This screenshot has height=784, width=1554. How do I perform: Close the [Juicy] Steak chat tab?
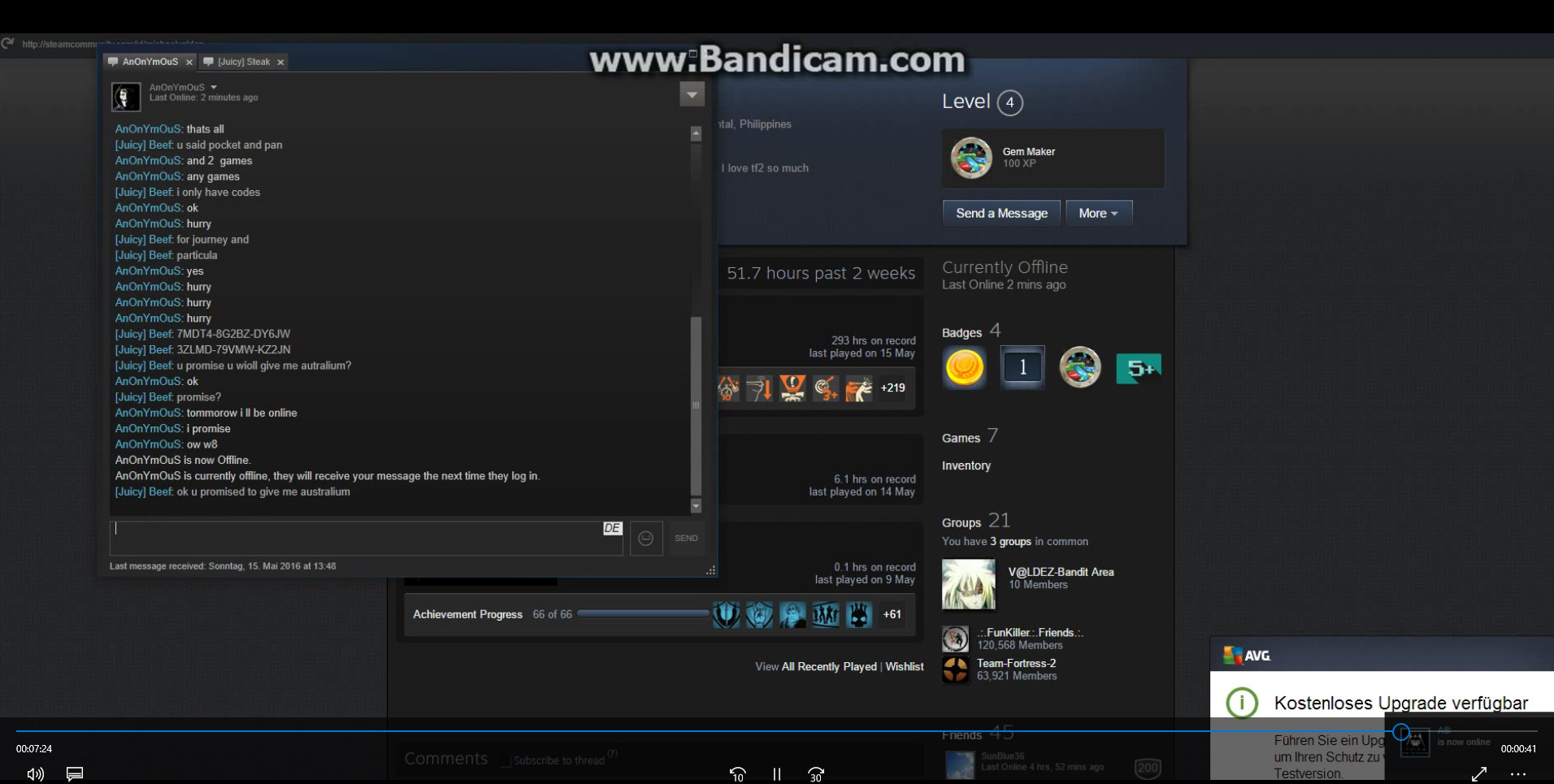(280, 63)
